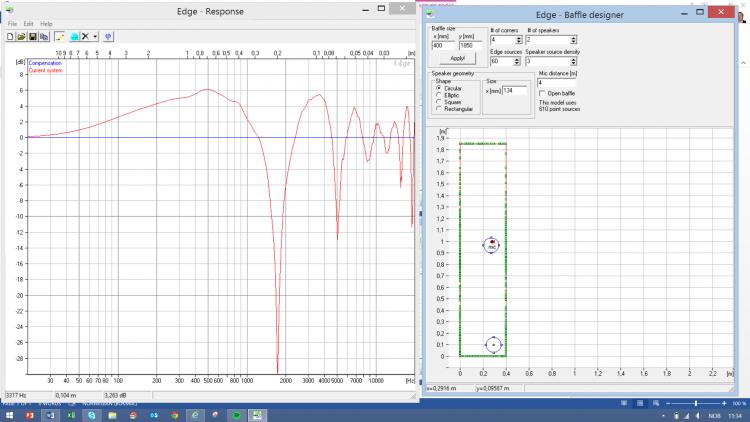Viewport: 750px width, 422px height.
Task: Click the New file toolbar icon
Action: click(10, 36)
